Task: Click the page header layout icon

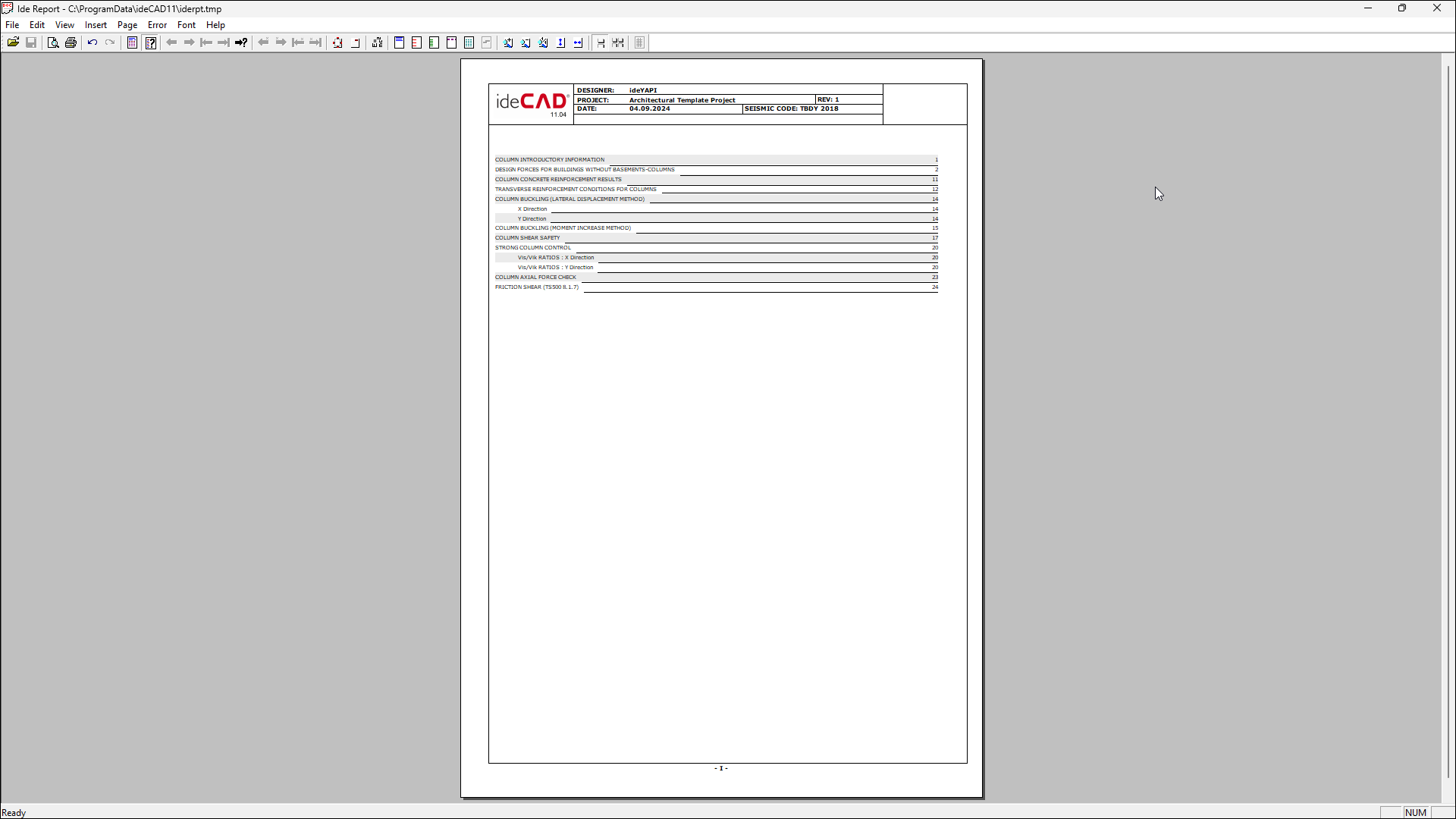Action: pos(399,42)
